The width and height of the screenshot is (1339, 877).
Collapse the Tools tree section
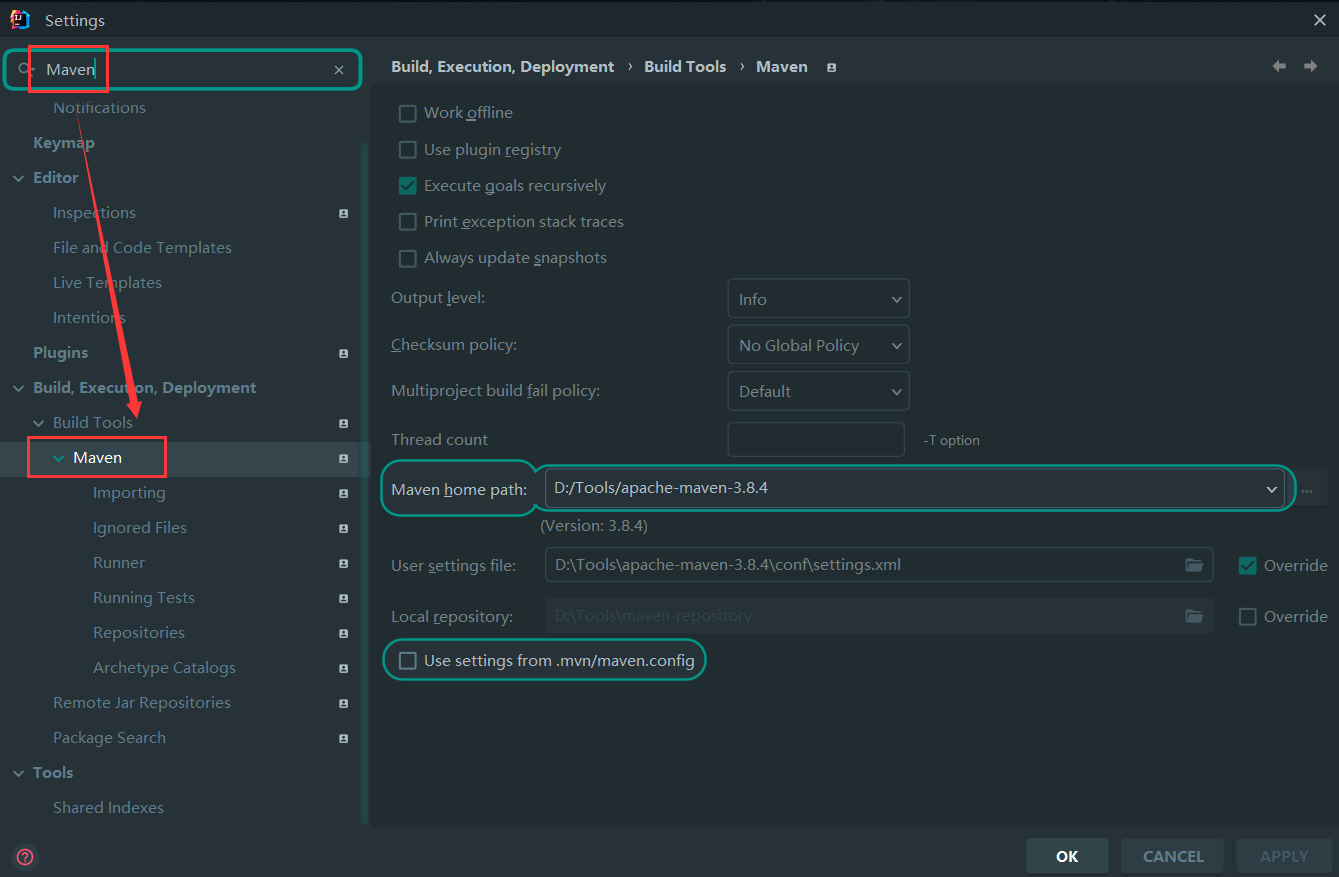[18, 773]
